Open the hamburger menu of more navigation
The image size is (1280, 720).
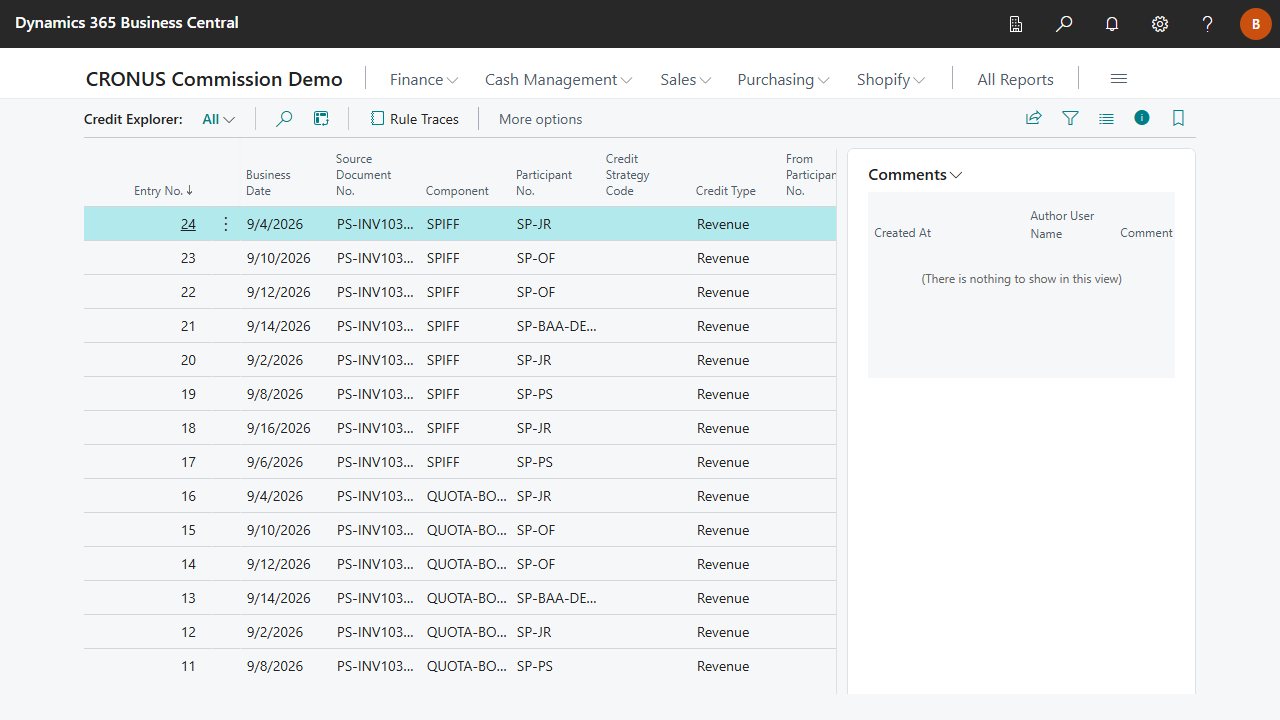(1119, 79)
